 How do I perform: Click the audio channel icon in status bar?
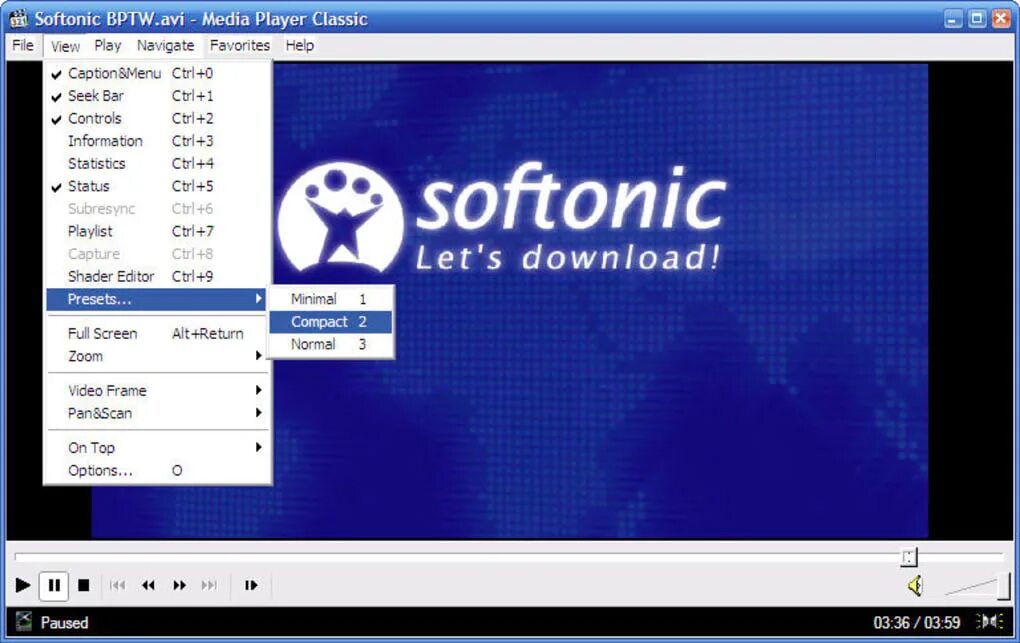pyautogui.click(x=989, y=622)
